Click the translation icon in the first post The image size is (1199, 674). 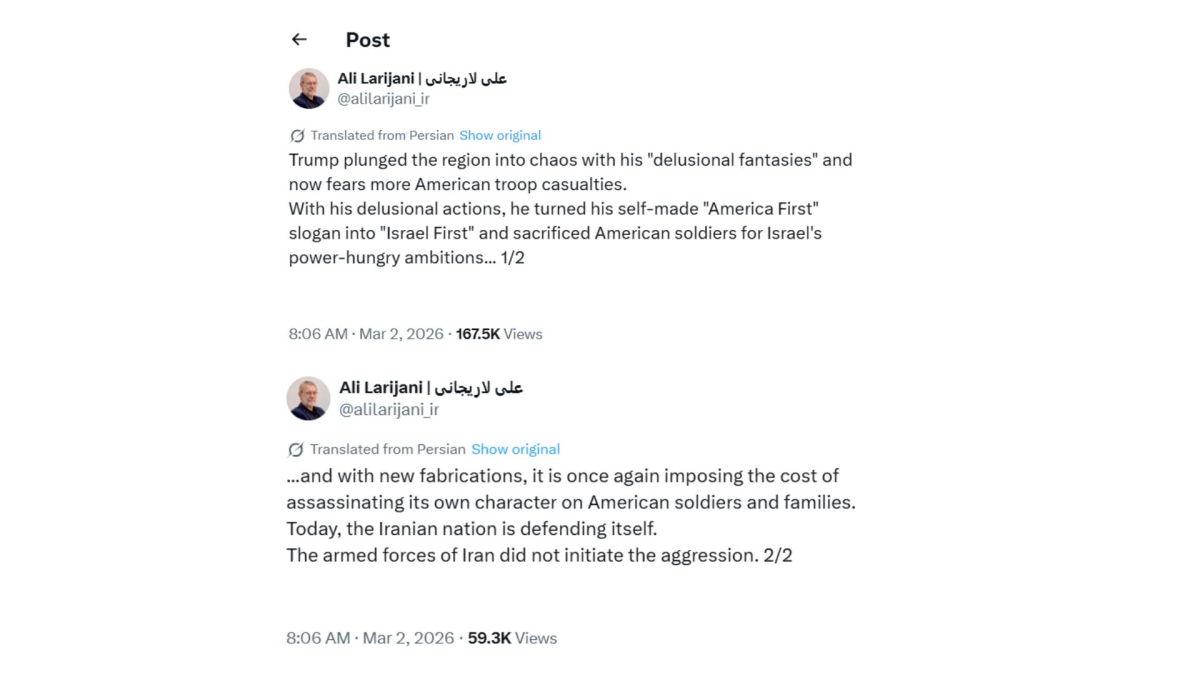pyautogui.click(x=297, y=136)
